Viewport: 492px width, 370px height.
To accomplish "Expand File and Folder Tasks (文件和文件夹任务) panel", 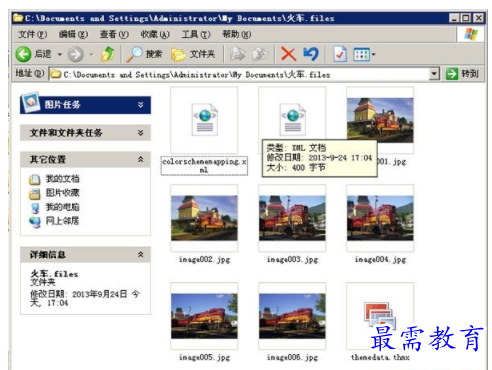I will [141, 133].
